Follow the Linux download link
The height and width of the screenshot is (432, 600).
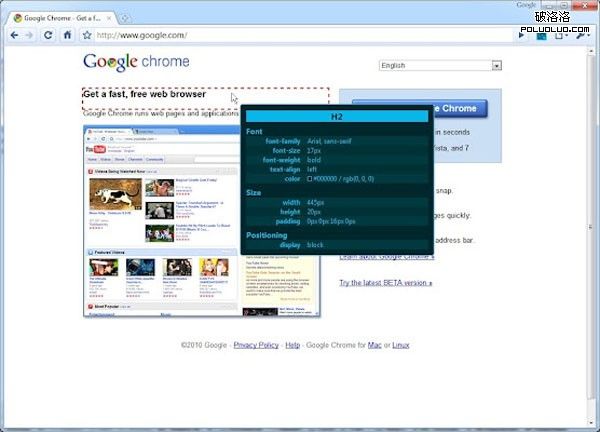tap(401, 345)
